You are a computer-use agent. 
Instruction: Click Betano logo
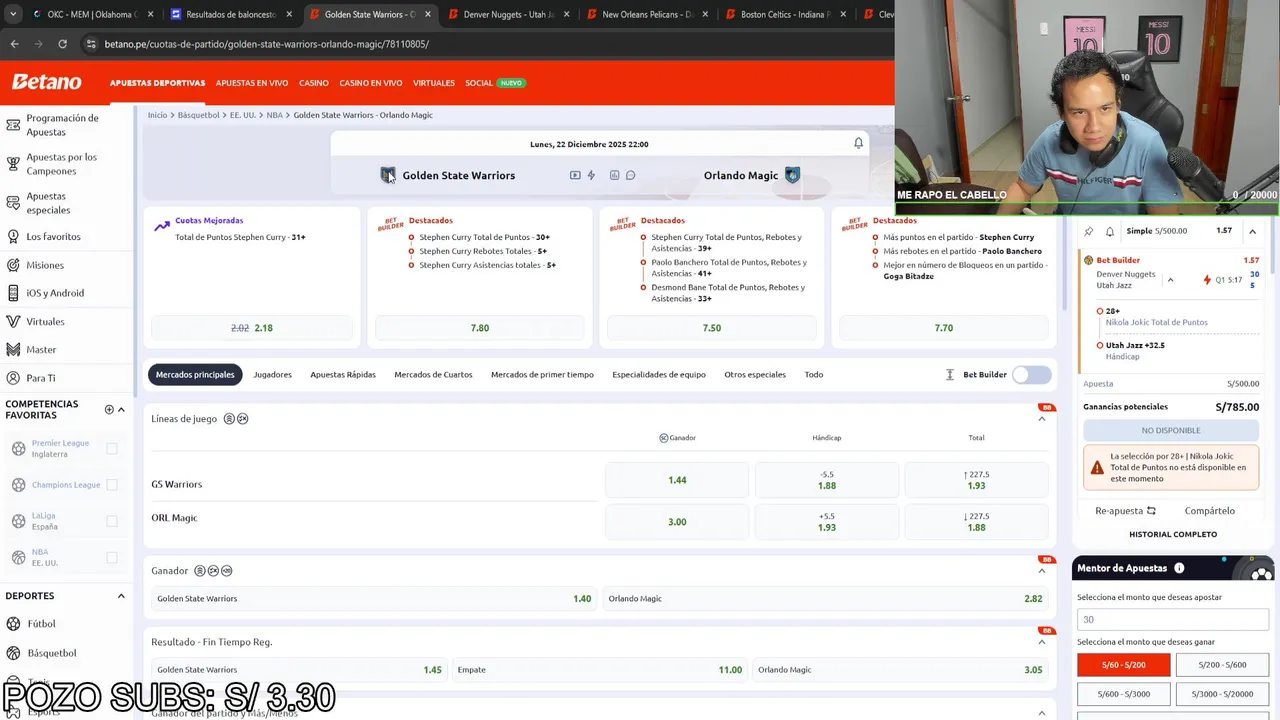46,82
